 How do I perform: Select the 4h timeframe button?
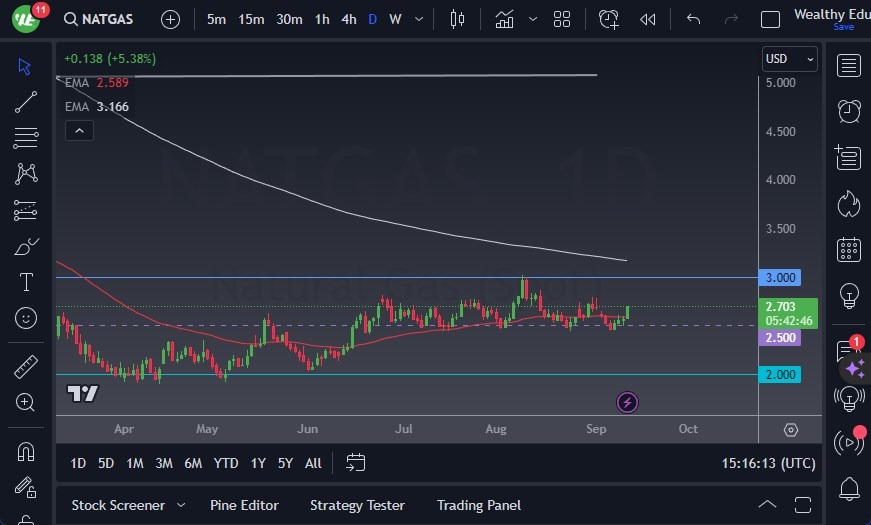tap(348, 19)
